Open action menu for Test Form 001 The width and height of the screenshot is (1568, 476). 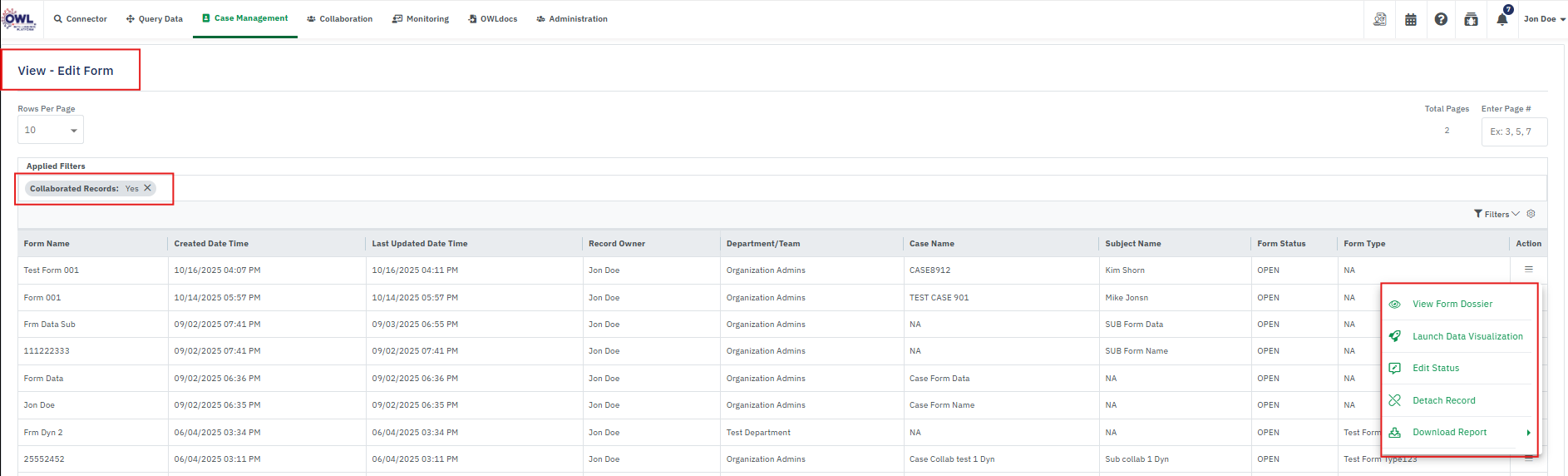1528,269
